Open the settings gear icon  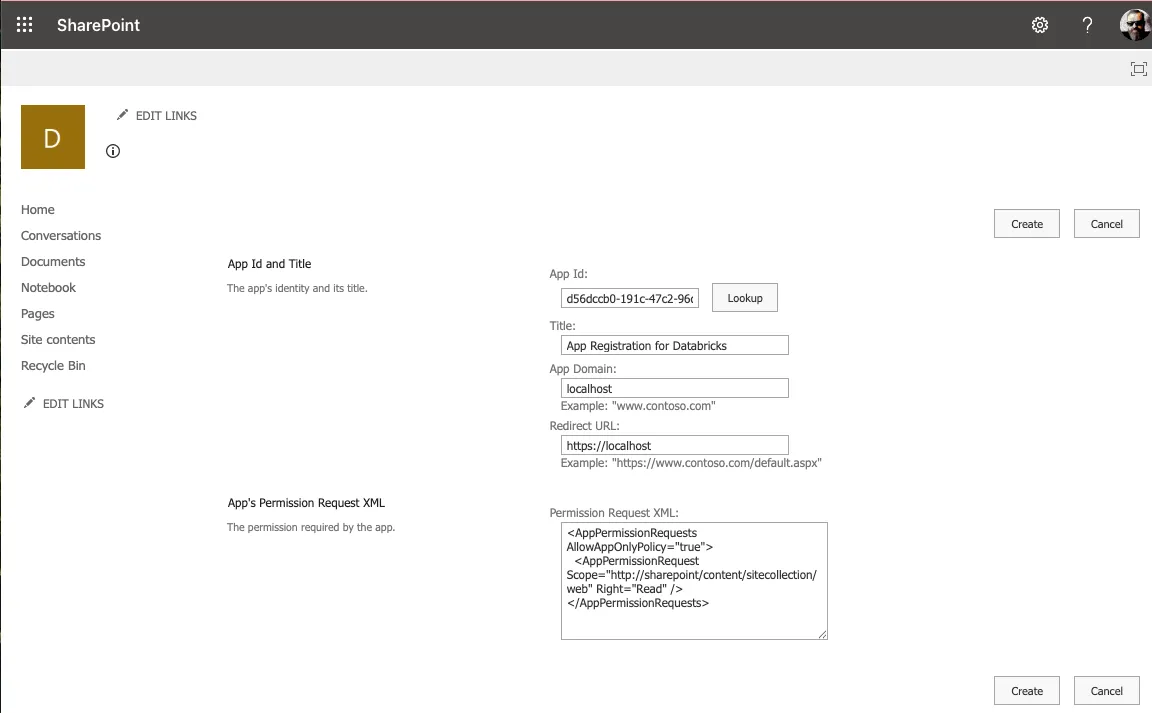(1040, 25)
